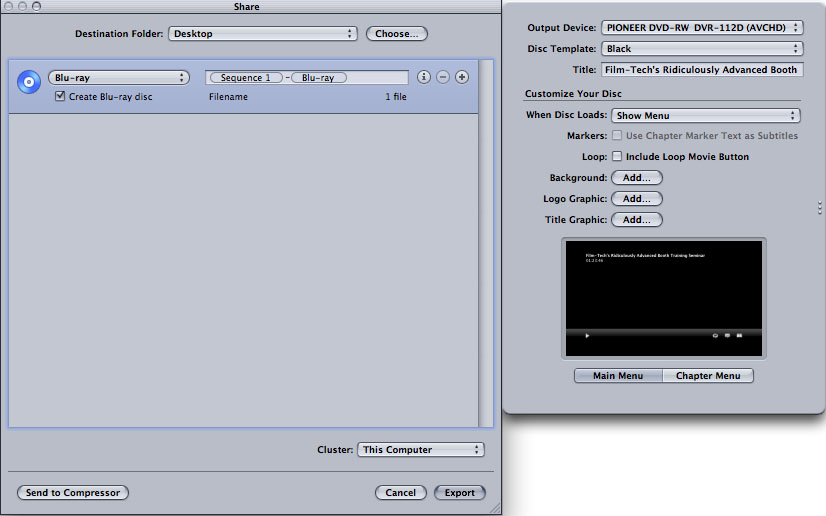Click the 'Customize Your Disc' heading

click(573, 93)
